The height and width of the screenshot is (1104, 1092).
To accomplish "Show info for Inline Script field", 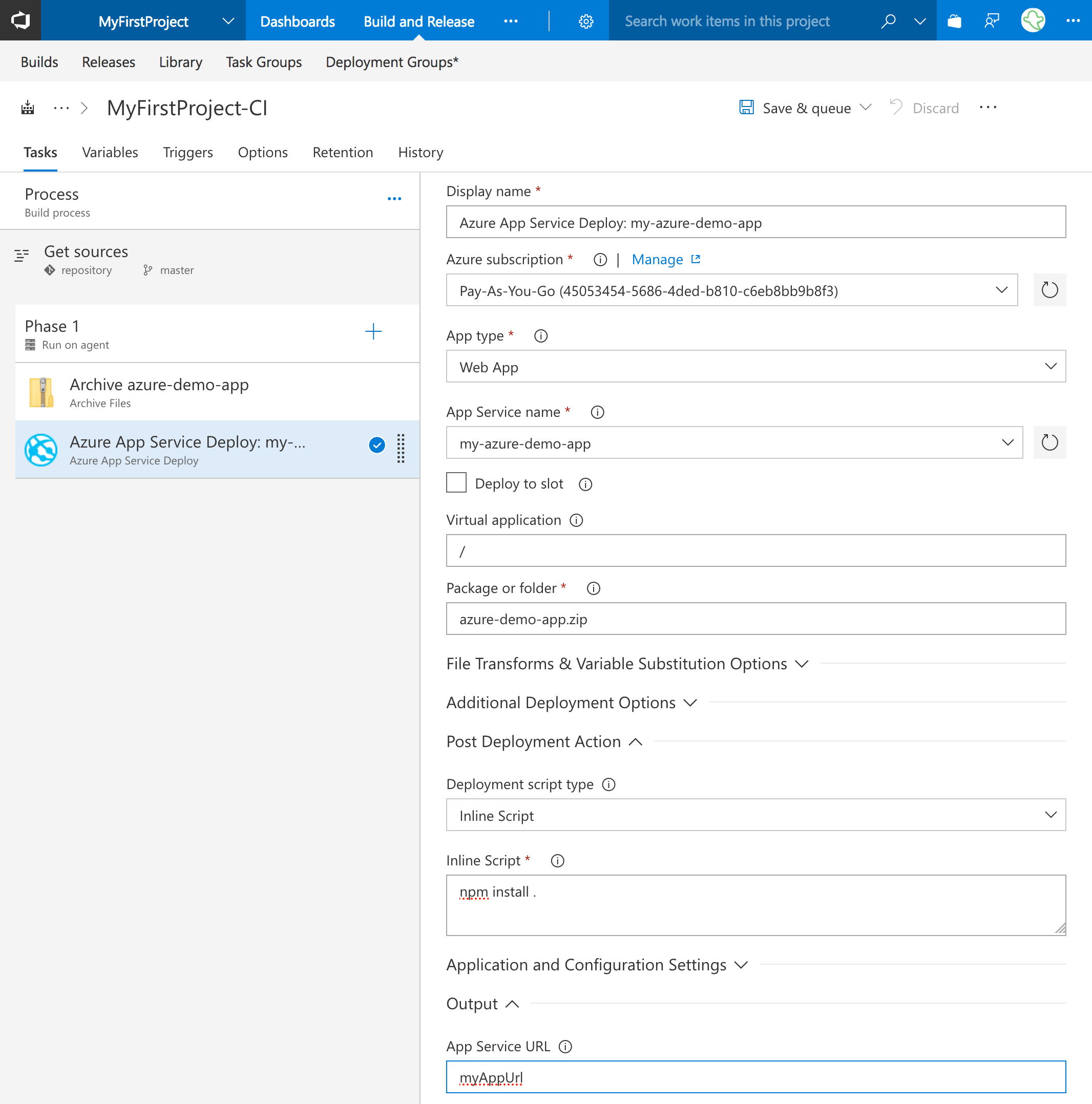I will tap(557, 861).
